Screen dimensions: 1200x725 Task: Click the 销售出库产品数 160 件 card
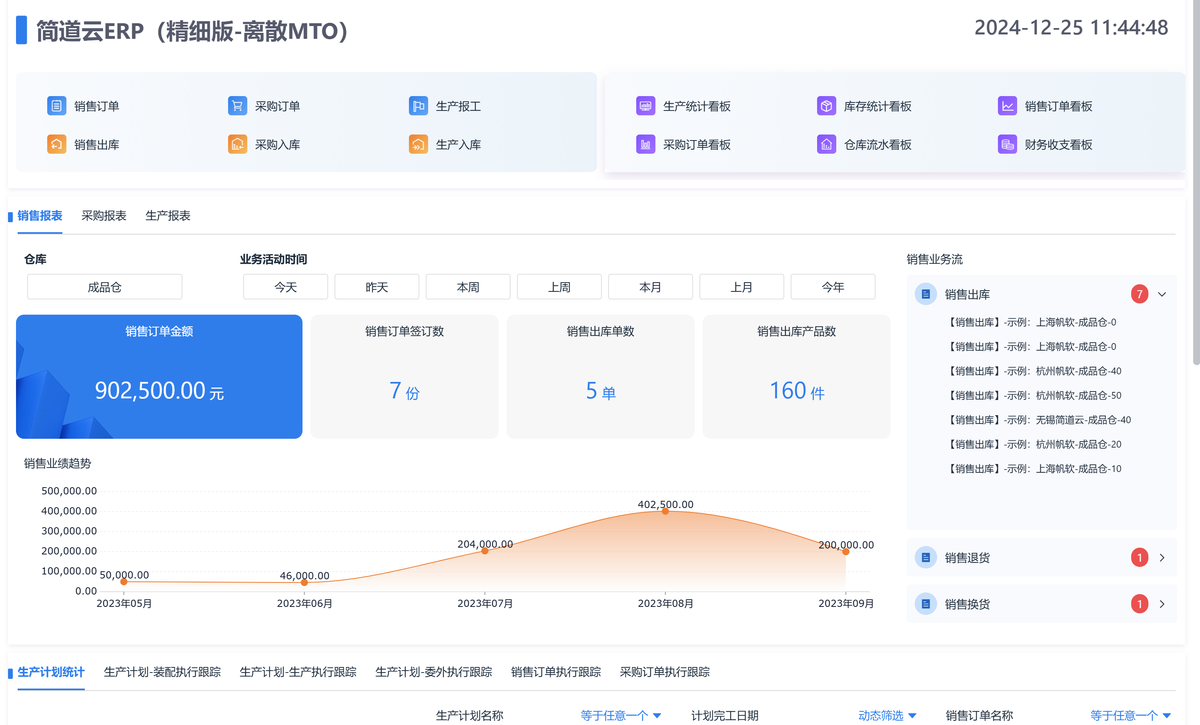pyautogui.click(x=797, y=377)
